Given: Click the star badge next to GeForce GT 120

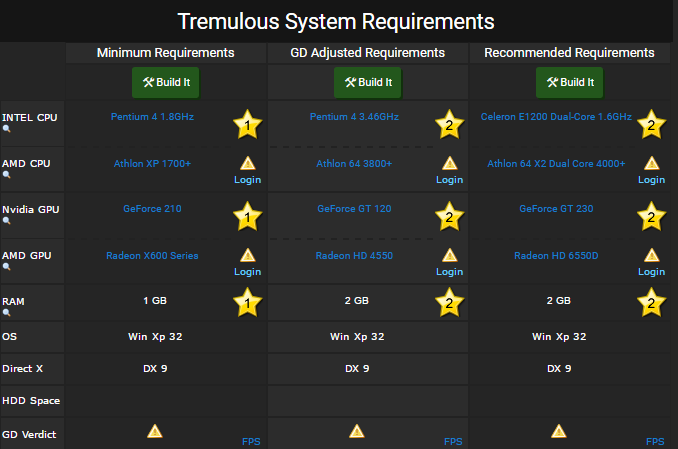Looking at the screenshot, I should 449,217.
